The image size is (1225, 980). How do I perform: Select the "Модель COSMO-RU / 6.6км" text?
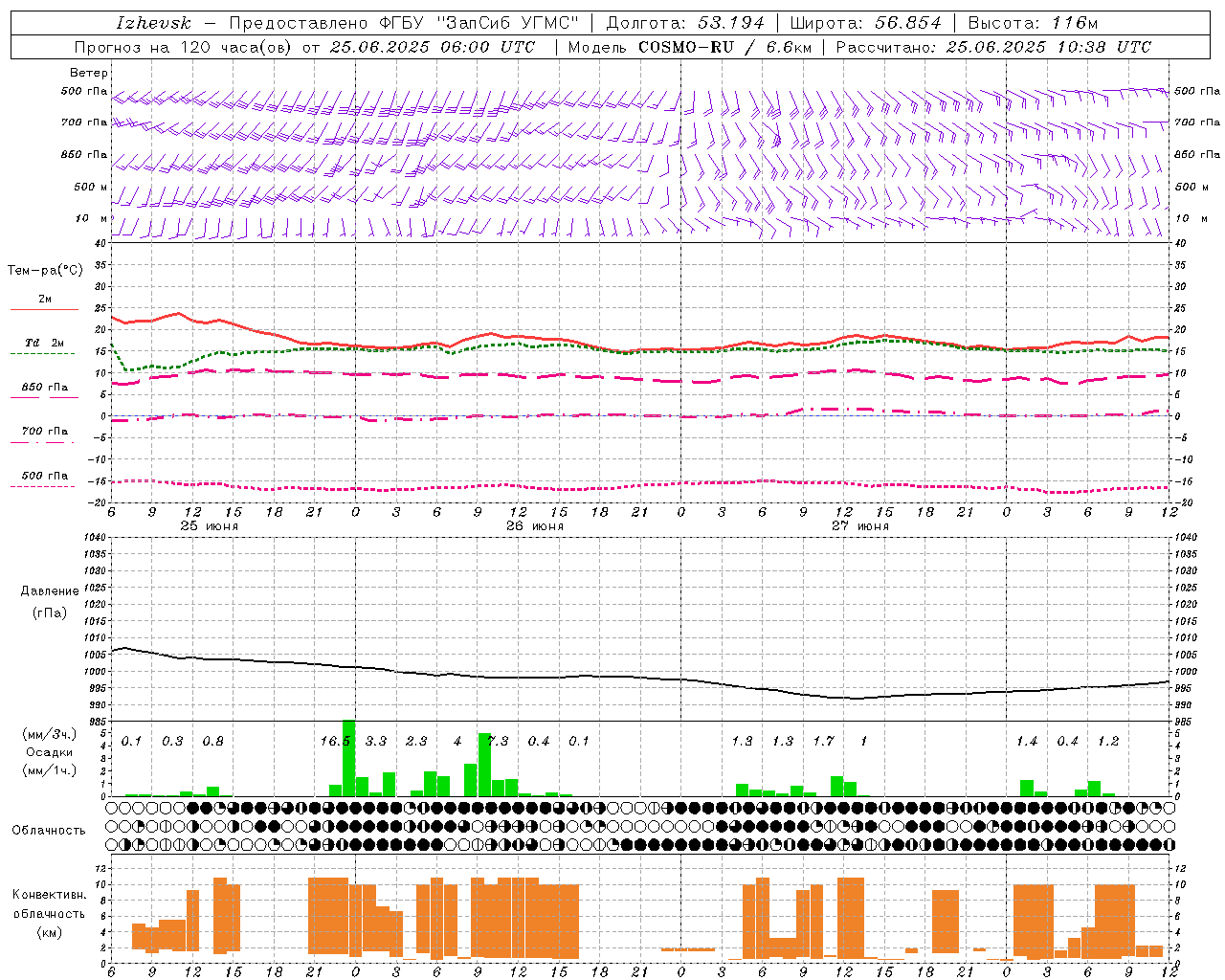coord(689,47)
